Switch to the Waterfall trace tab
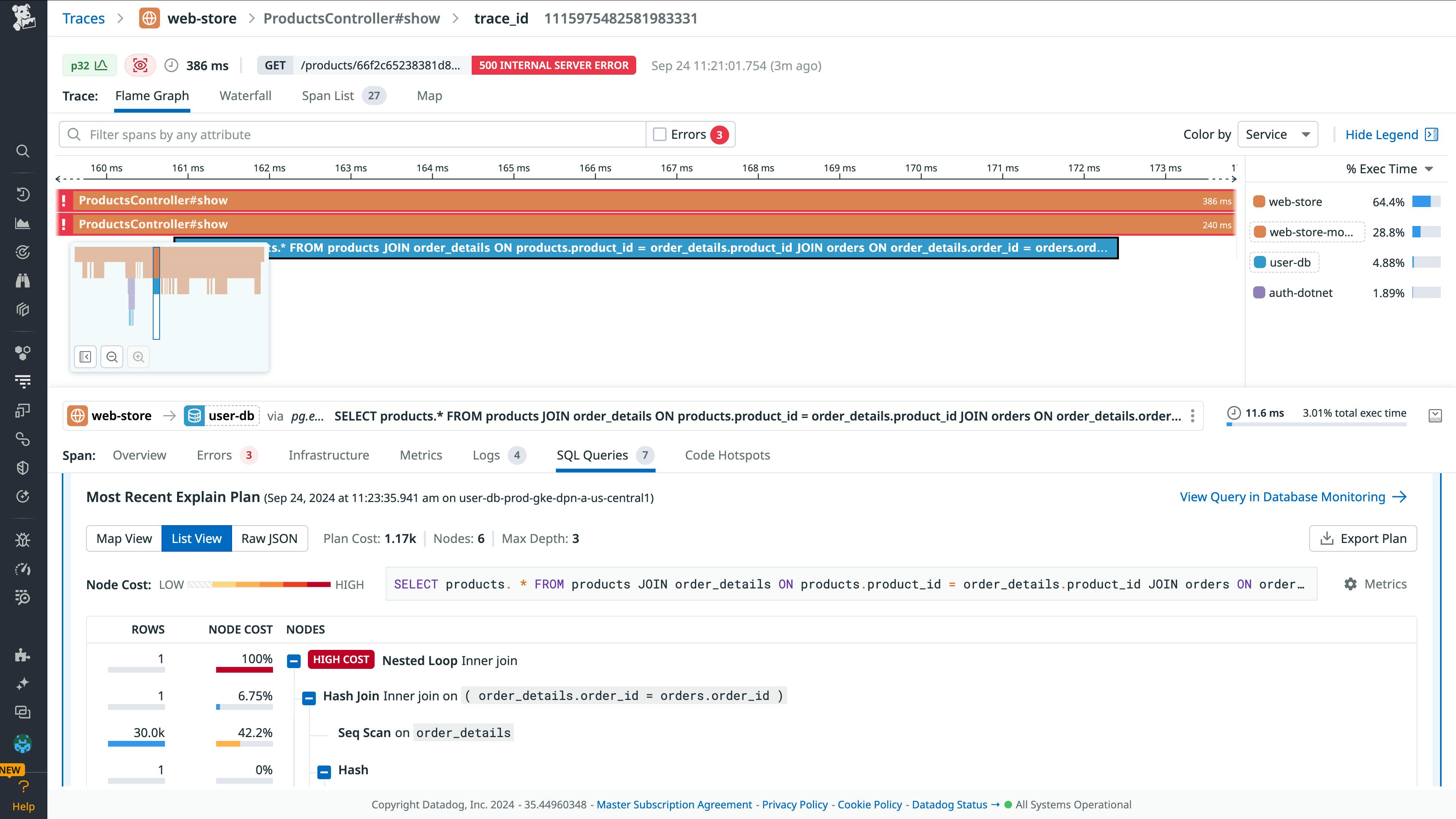This screenshot has height=819, width=1456. click(245, 96)
